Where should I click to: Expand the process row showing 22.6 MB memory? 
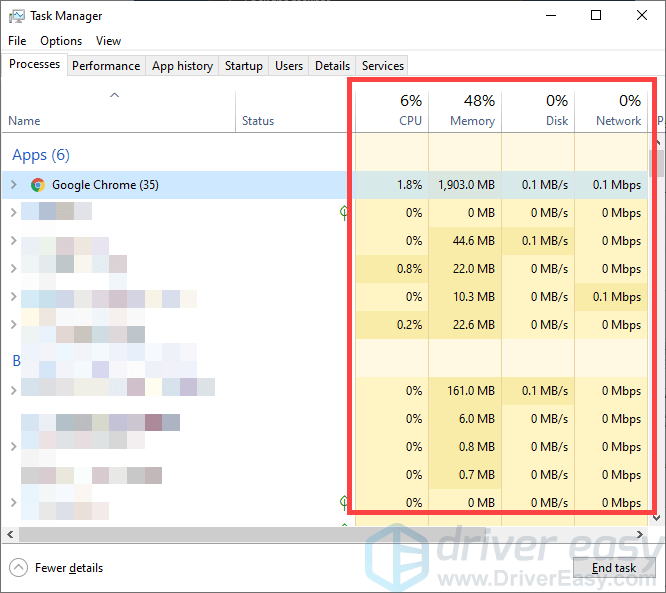point(14,325)
